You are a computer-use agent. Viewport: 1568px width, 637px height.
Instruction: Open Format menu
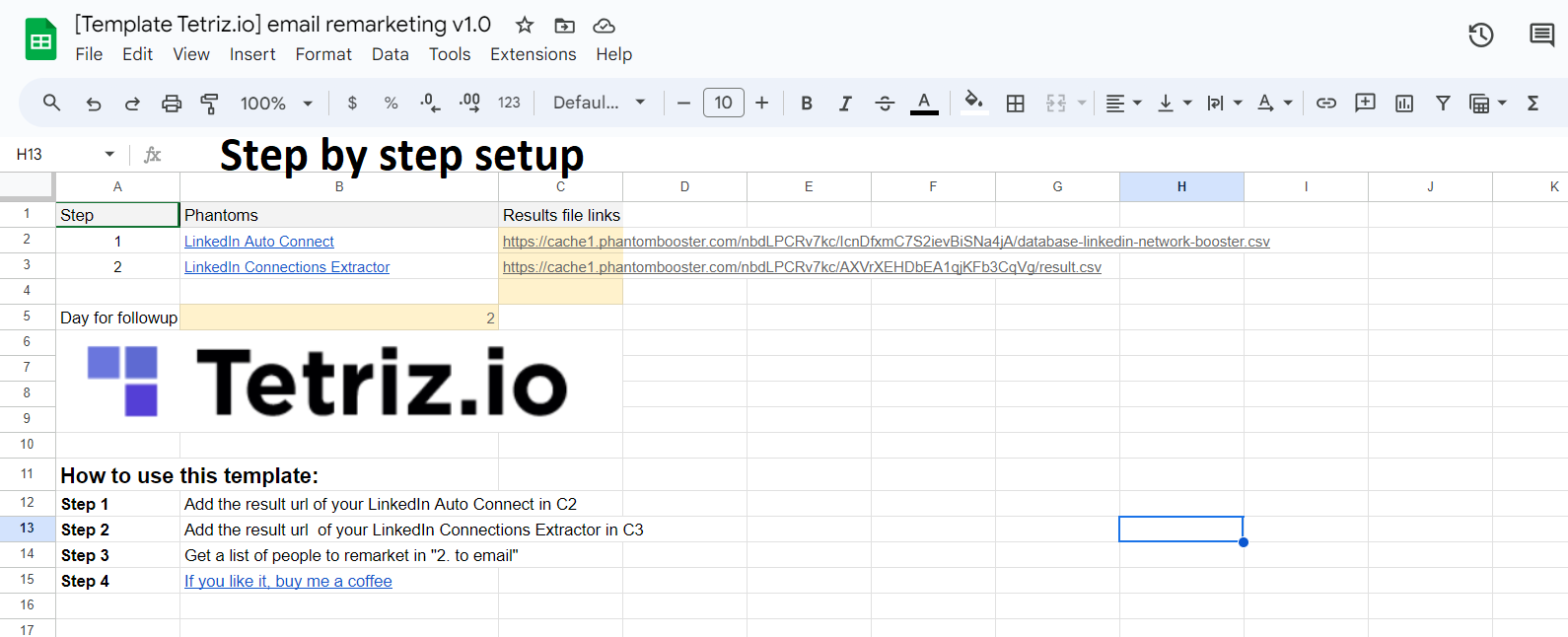(323, 54)
